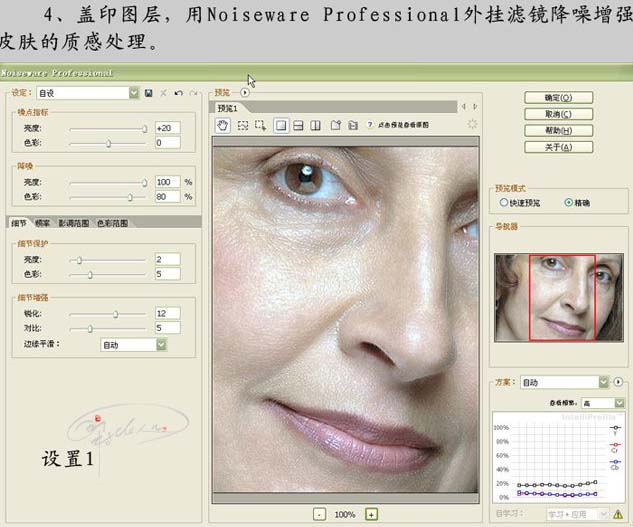Click the preview bracketing icon
The height and width of the screenshot is (527, 633).
(x=353, y=125)
